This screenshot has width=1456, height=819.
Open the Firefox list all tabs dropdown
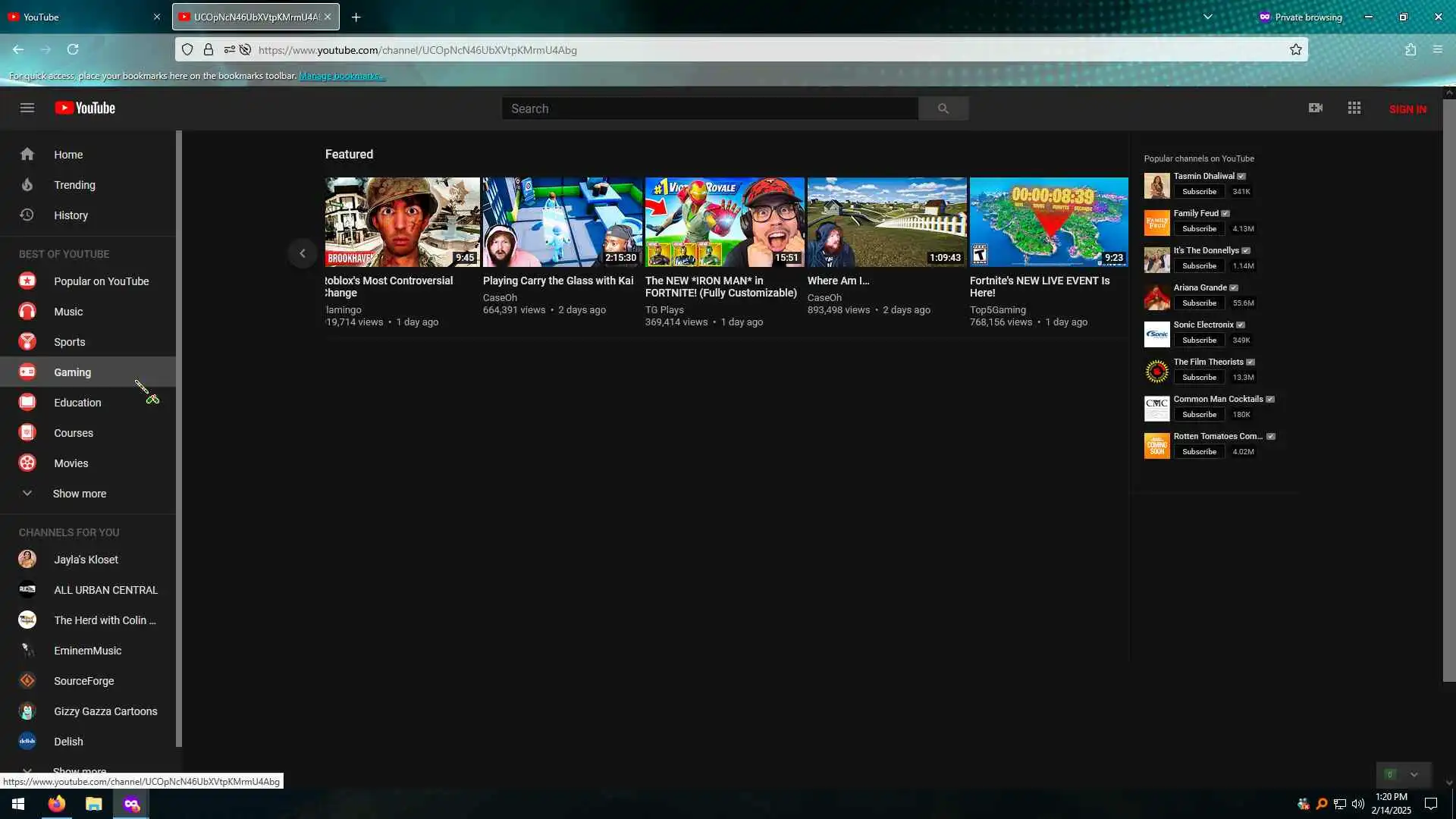(1208, 17)
